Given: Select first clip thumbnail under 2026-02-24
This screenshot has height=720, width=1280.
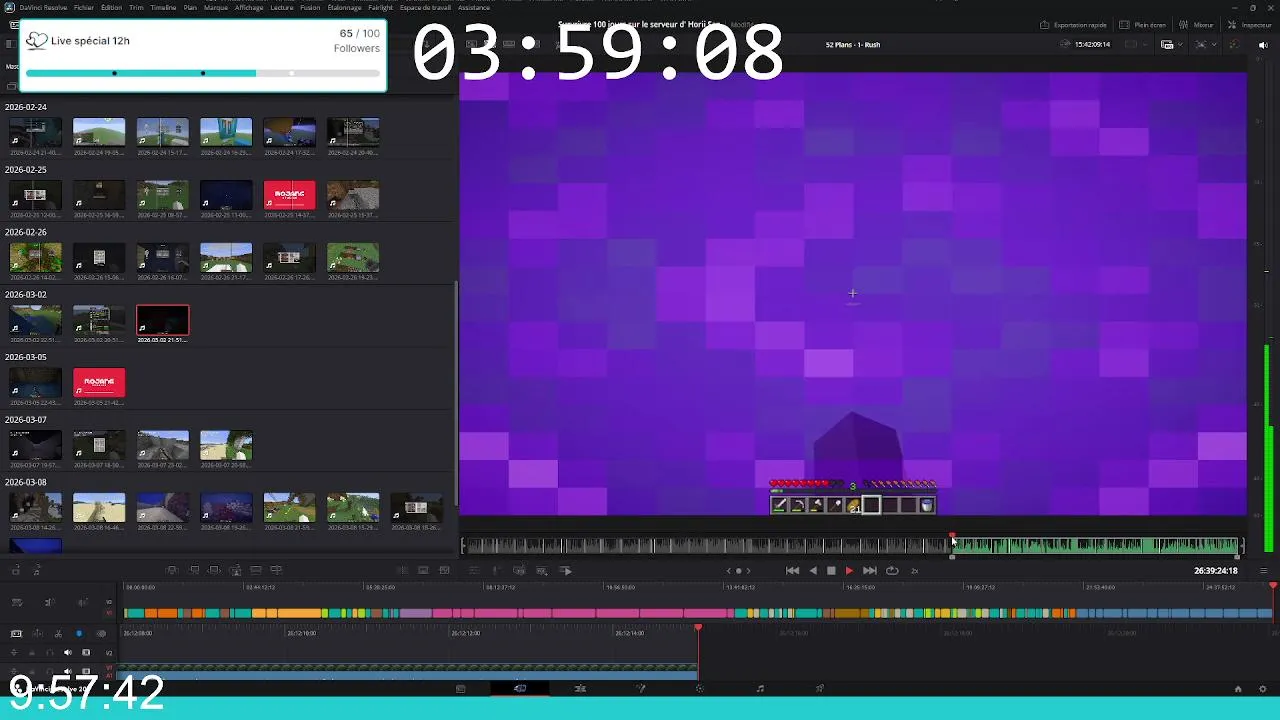Looking at the screenshot, I should tap(35, 133).
